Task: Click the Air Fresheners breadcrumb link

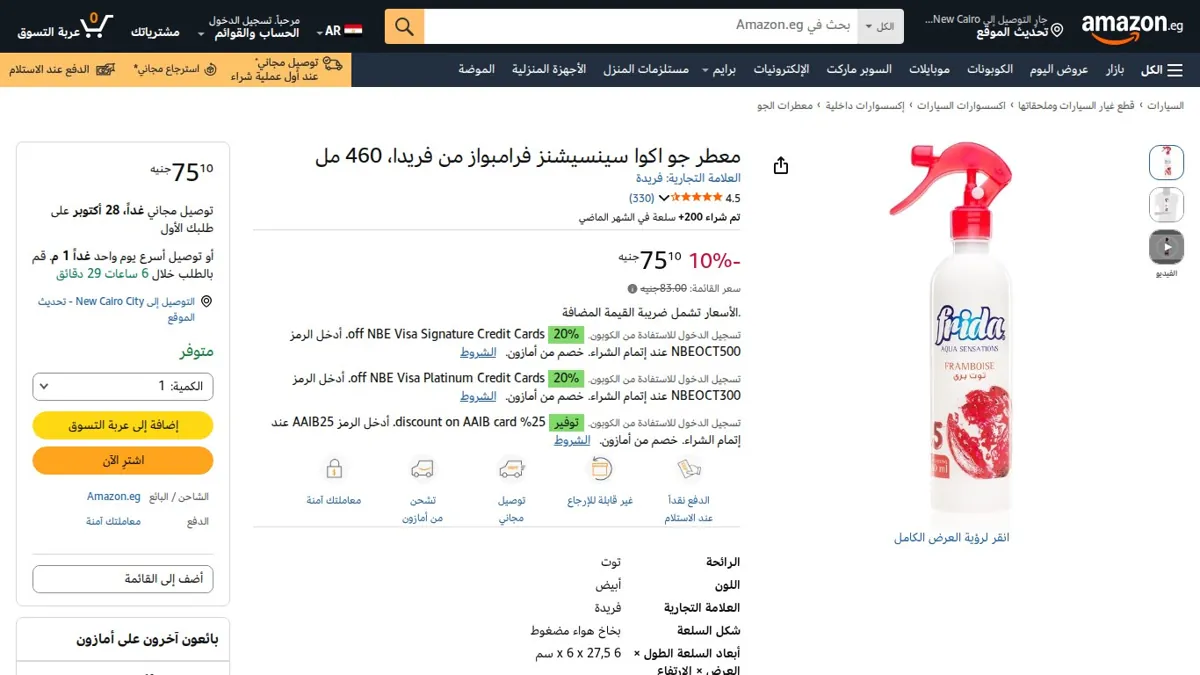Action: pyautogui.click(x=785, y=105)
